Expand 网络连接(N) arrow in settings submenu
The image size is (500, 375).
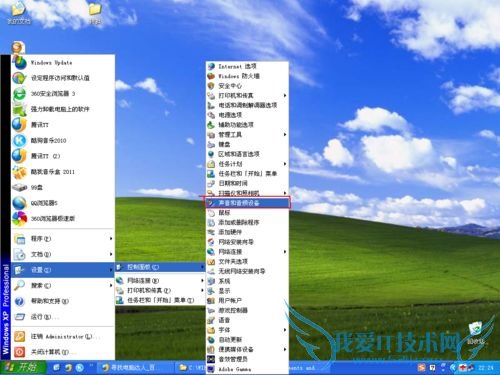tap(202, 281)
